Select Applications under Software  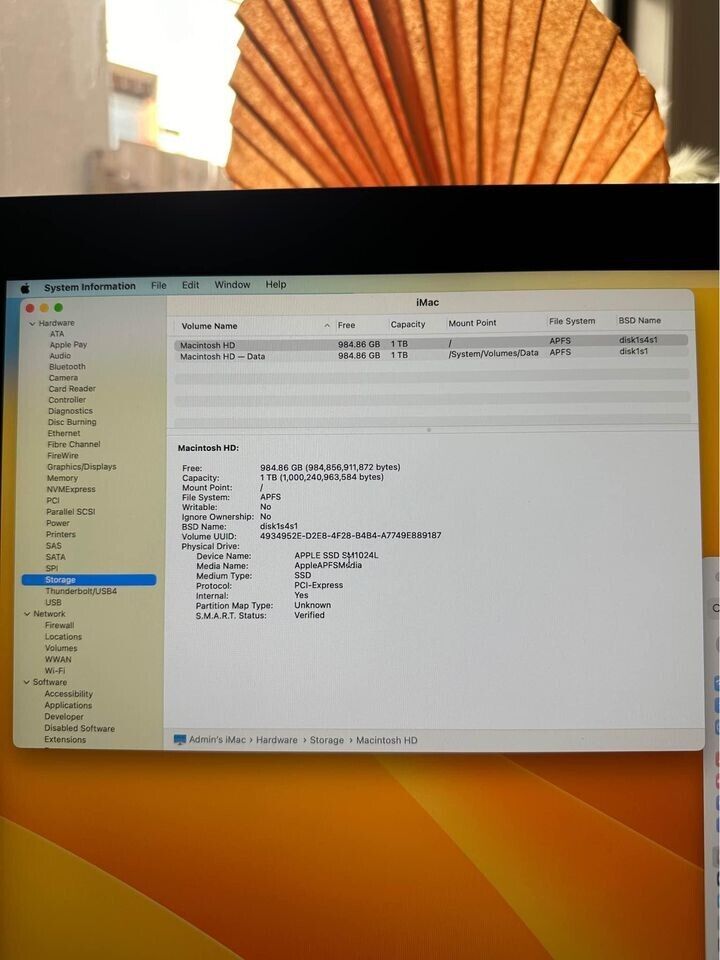coord(68,705)
